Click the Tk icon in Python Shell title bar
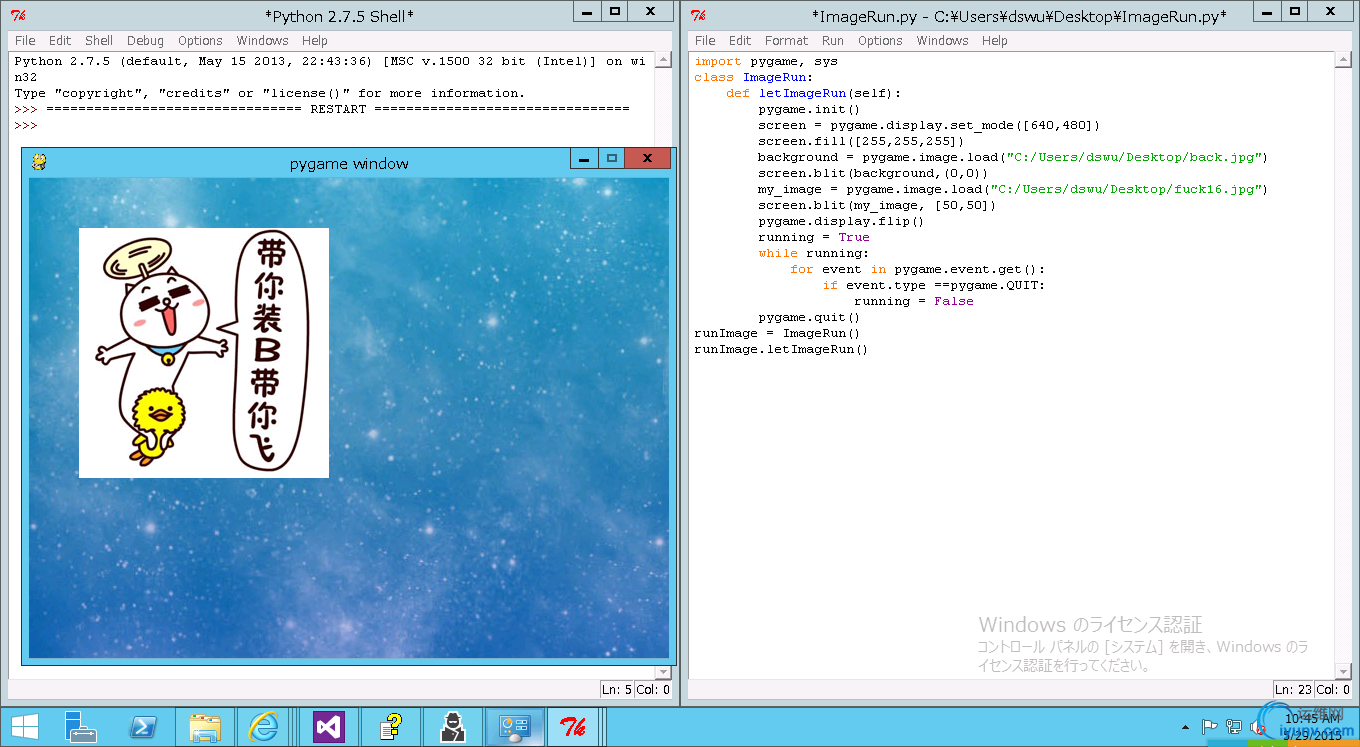 (18, 15)
